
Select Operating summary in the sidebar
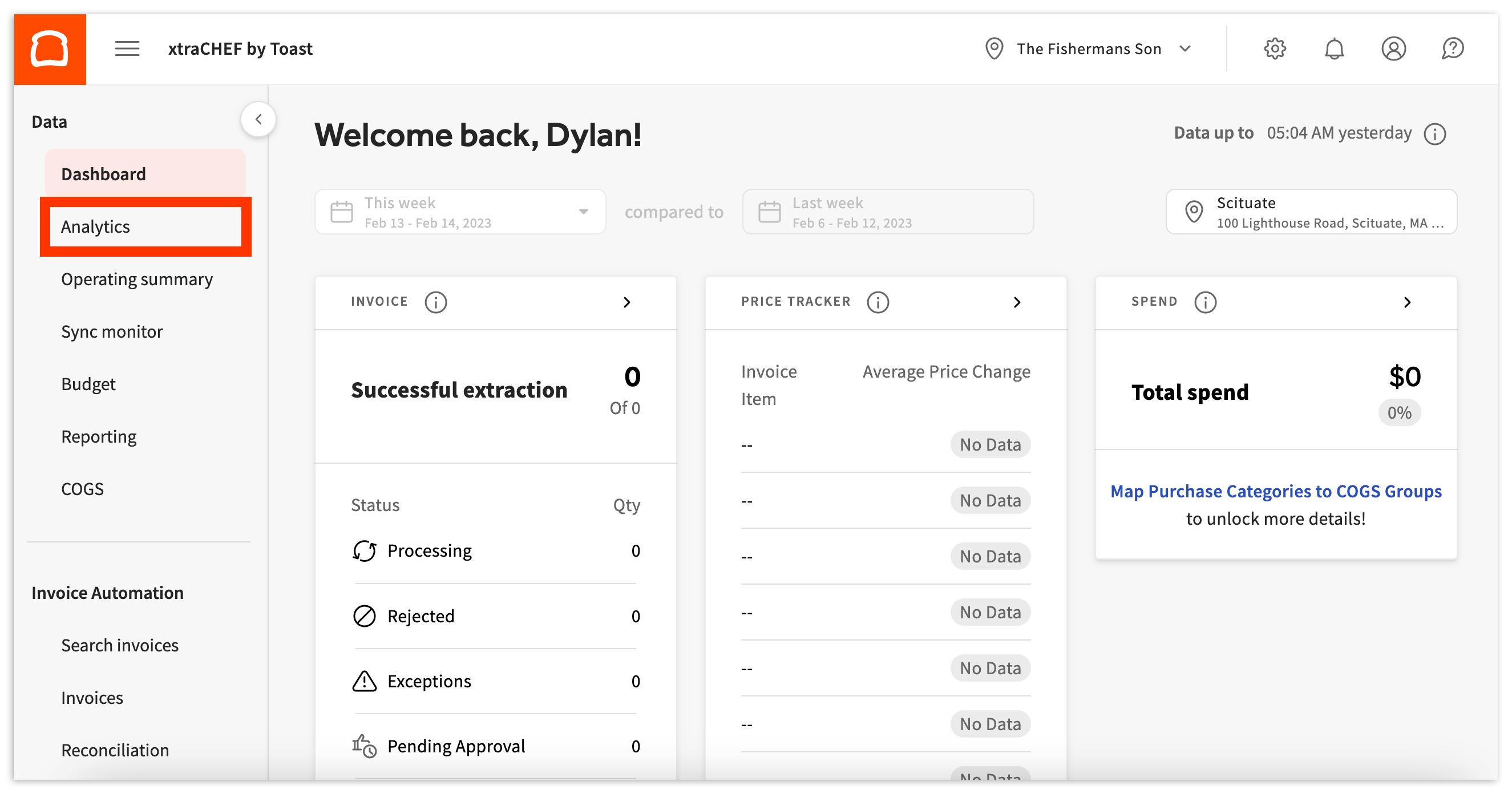137,279
